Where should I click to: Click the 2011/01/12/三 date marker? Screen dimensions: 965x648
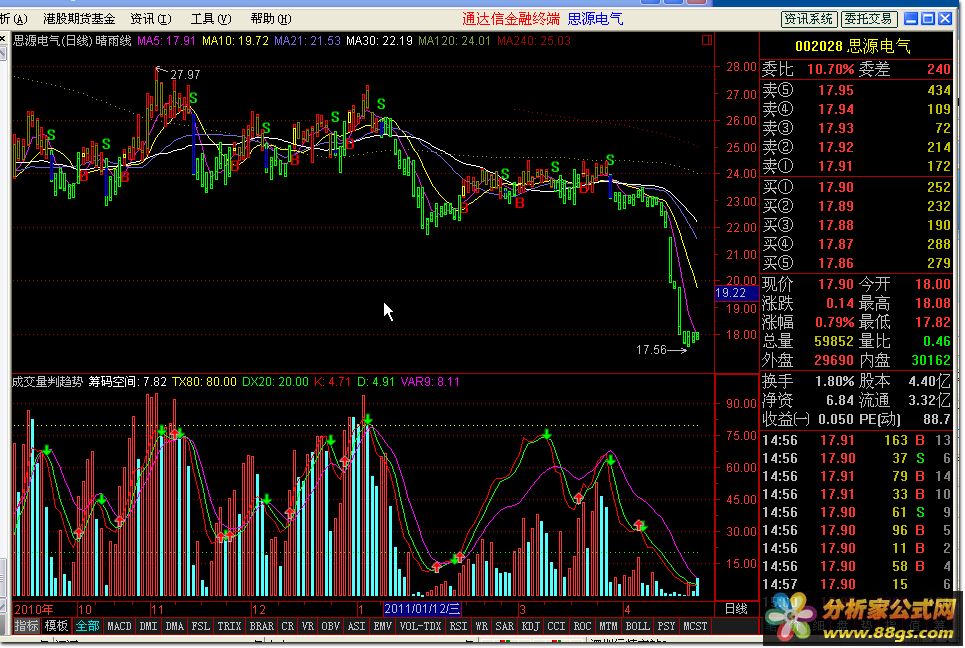point(422,609)
